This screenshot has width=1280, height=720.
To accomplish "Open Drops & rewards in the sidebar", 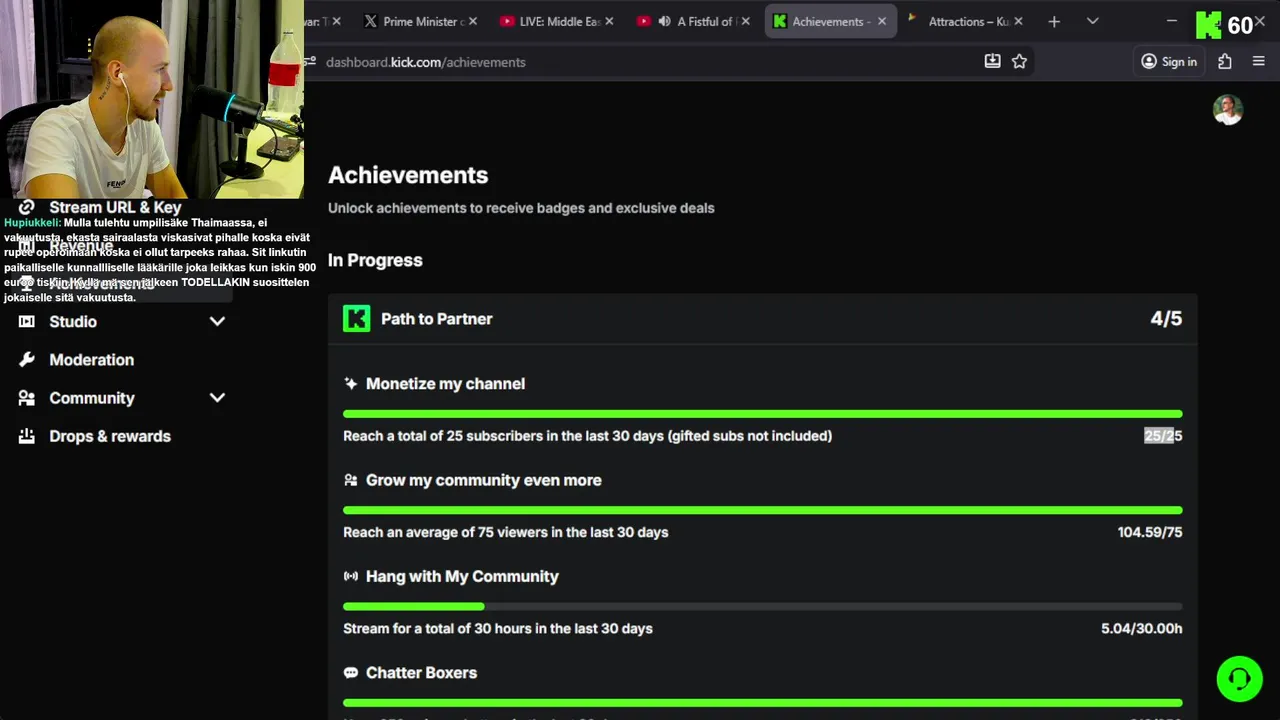I will tap(110, 436).
